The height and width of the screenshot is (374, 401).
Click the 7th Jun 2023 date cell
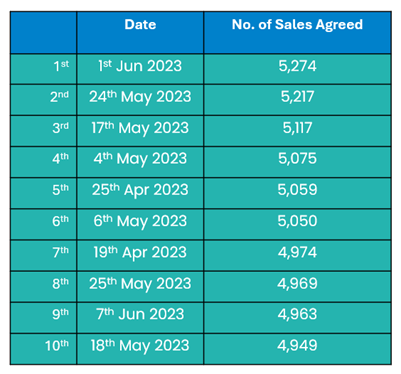(x=140, y=318)
